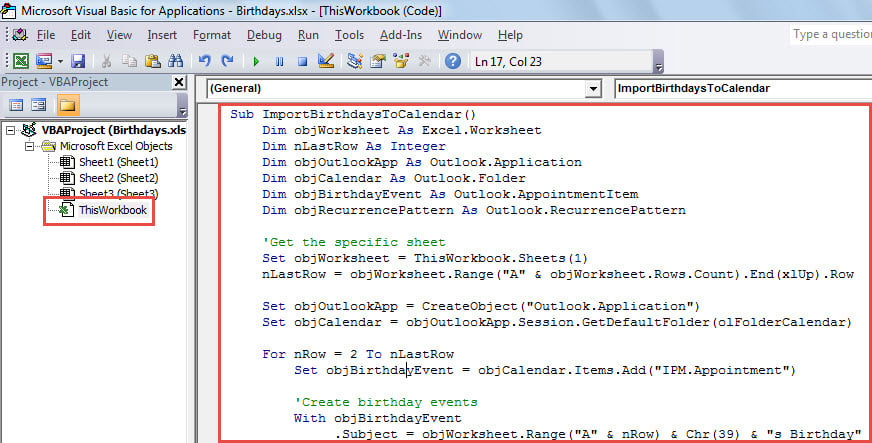This screenshot has width=872, height=443.
Task: Open the Project Explorer toolbar icon
Action: pos(355,61)
